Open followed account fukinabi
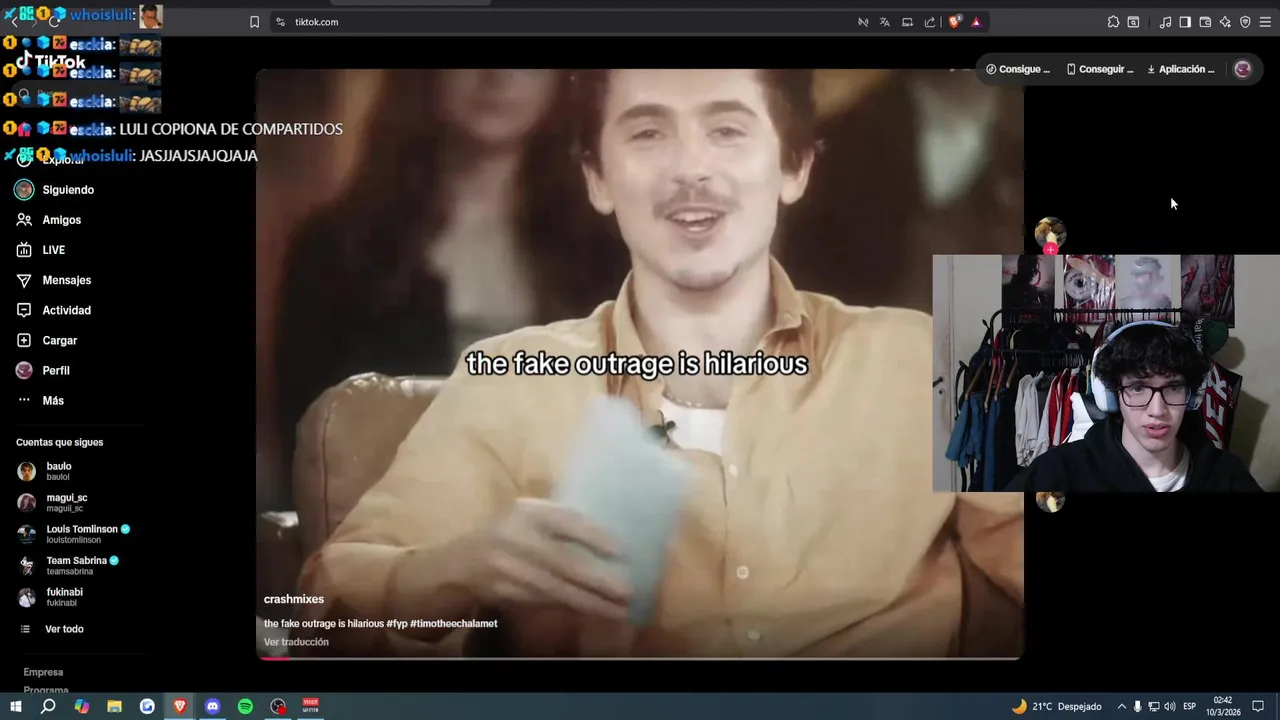1280x720 pixels. point(50,597)
